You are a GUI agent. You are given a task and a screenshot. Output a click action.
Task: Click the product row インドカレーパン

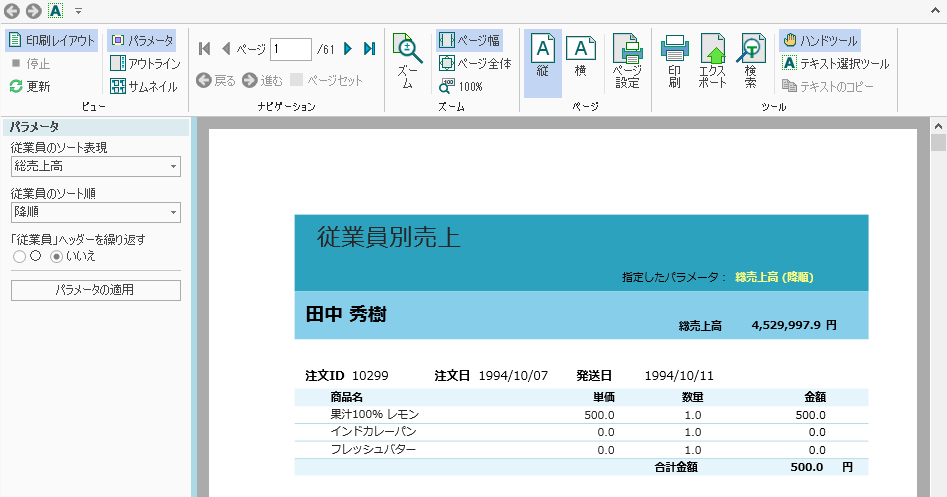(581, 432)
